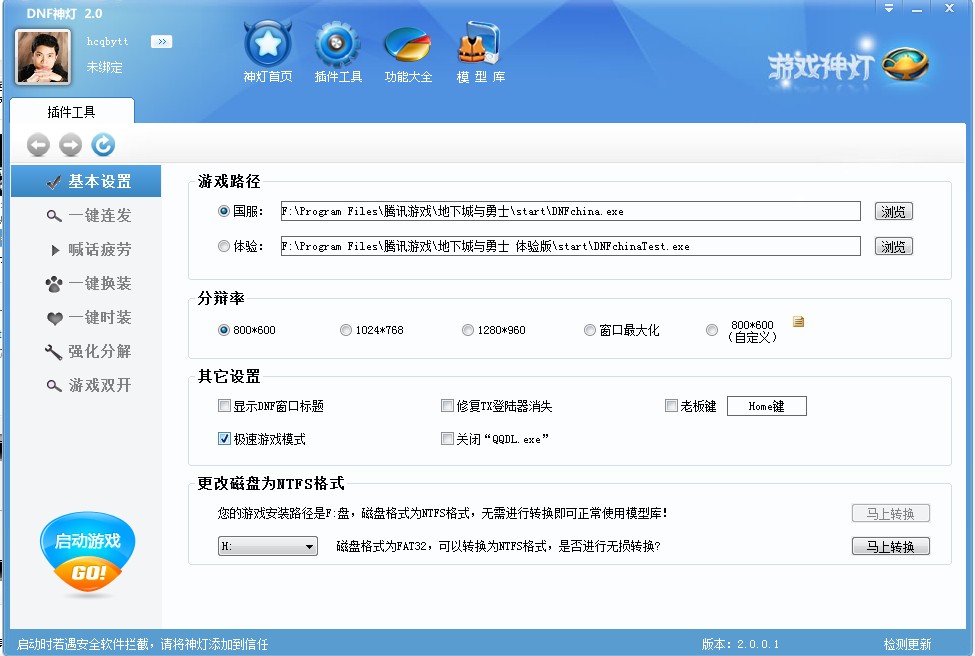Click 马上转换 button for H: drive

tap(890, 547)
